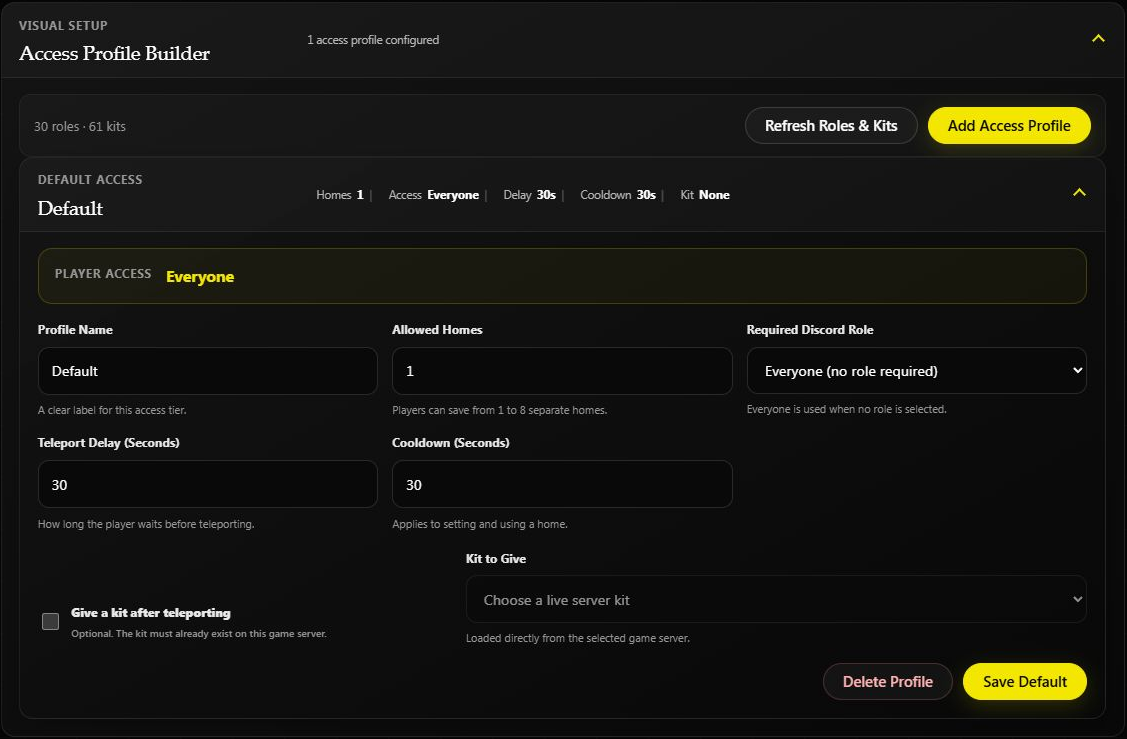Enable Give a kit after teleporting checkbox
This screenshot has height=739, width=1127.
pyautogui.click(x=50, y=621)
